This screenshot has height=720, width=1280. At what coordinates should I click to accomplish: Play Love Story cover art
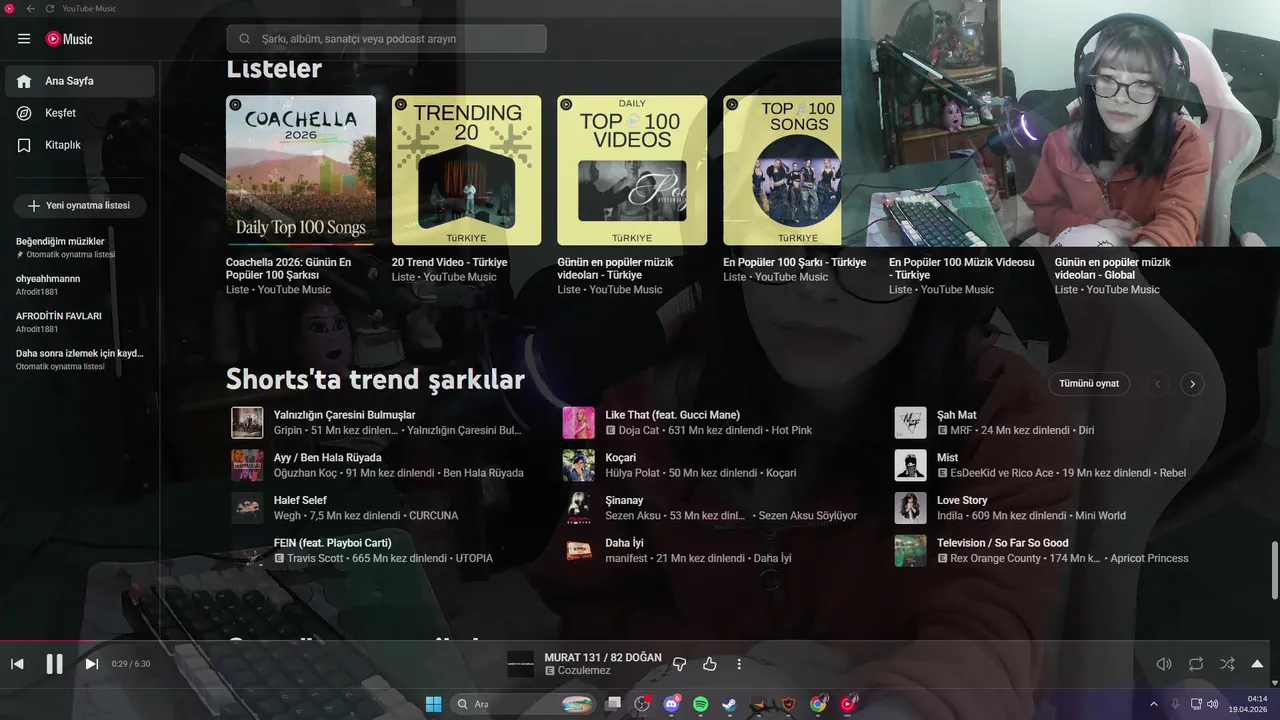pos(911,508)
